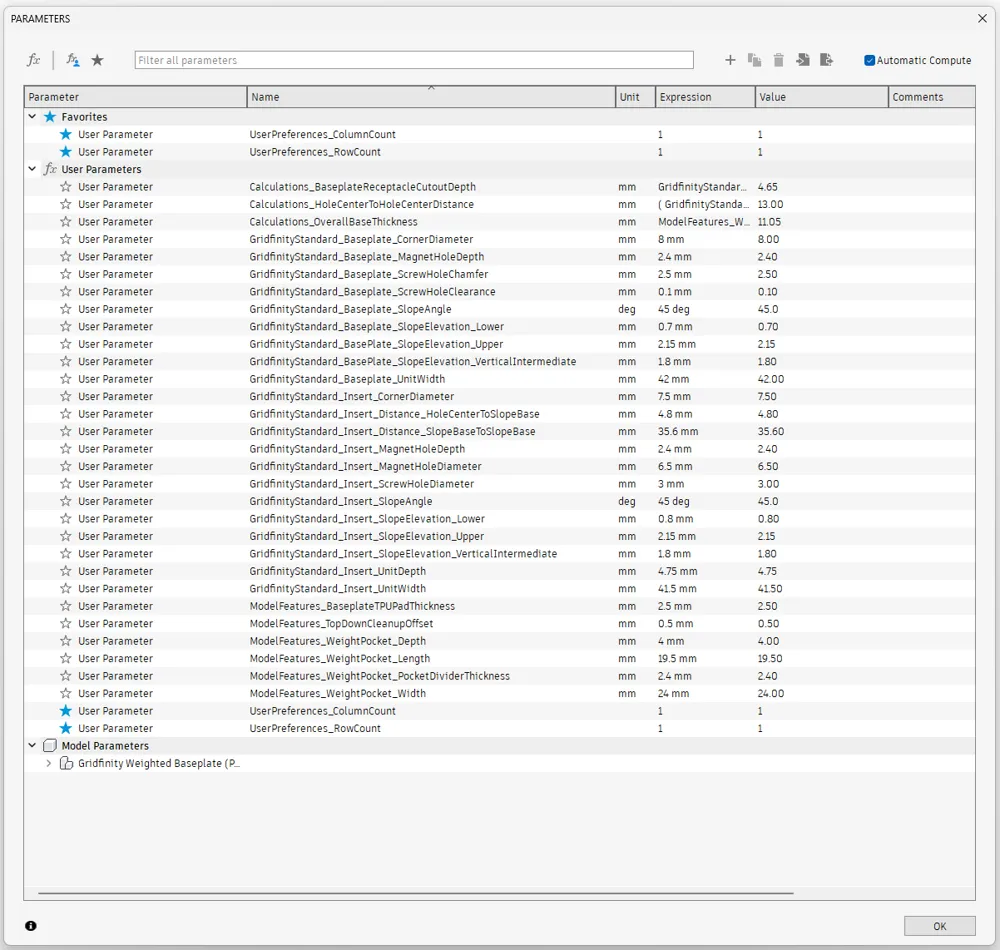Click expression '24 mm' for WeightPocket_Width
1000x950 pixels.
tap(673, 693)
